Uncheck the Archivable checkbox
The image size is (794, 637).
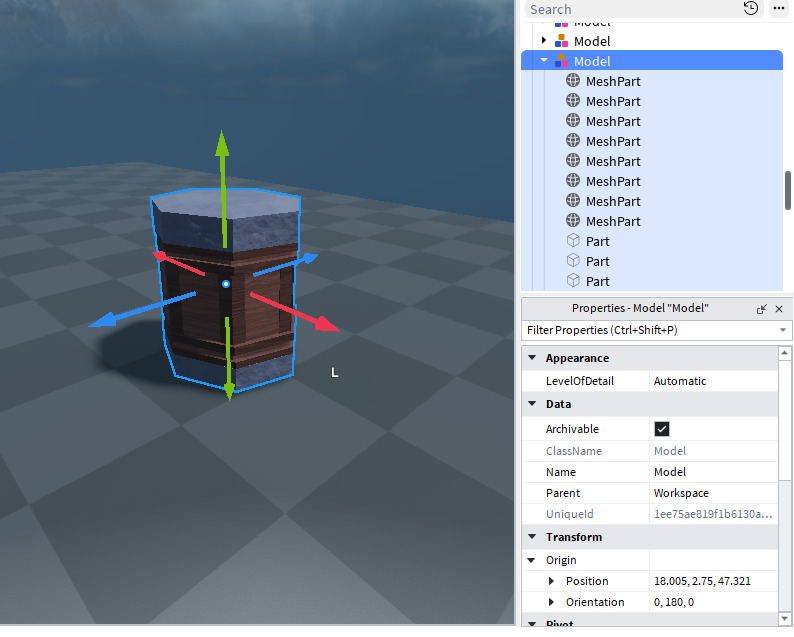coord(661,429)
